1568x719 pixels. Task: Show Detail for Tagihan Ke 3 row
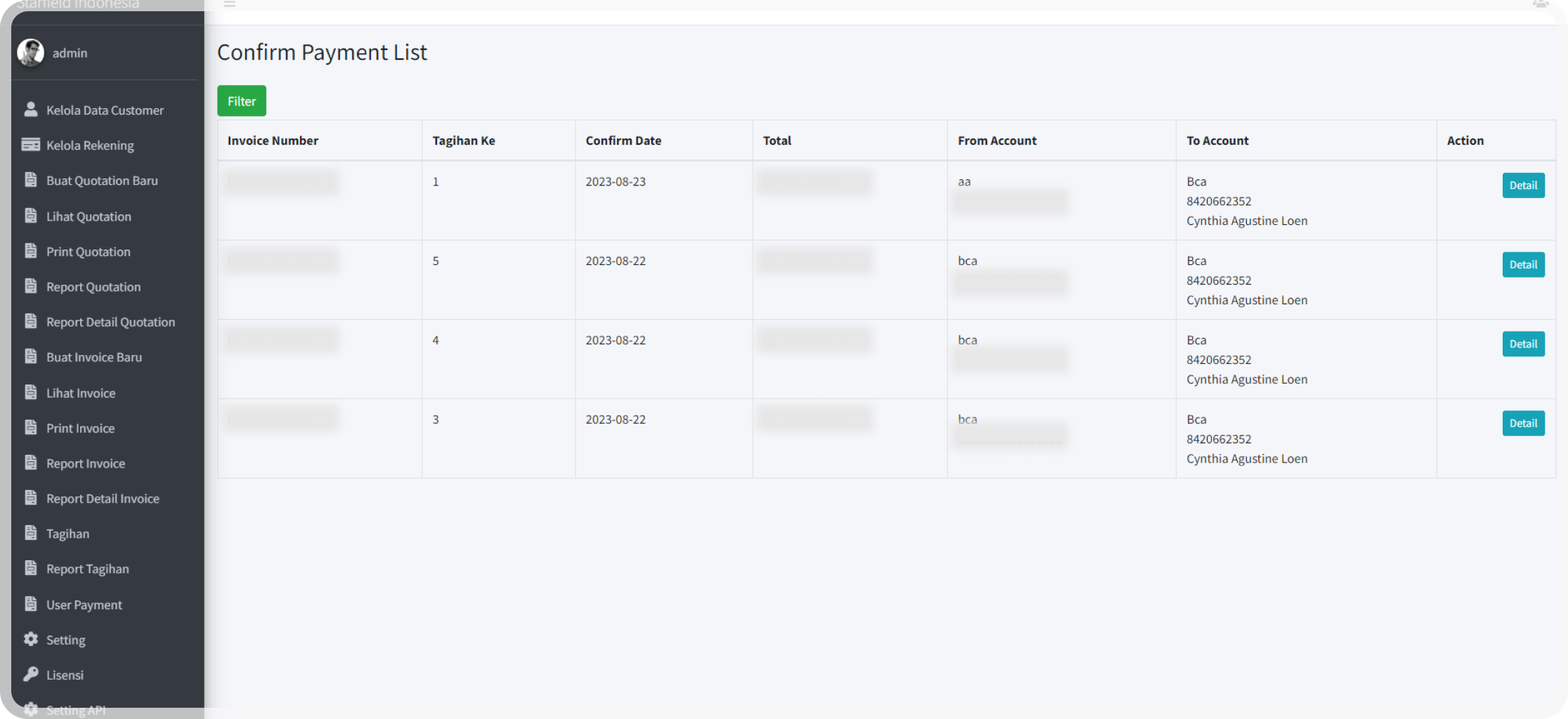point(1522,424)
